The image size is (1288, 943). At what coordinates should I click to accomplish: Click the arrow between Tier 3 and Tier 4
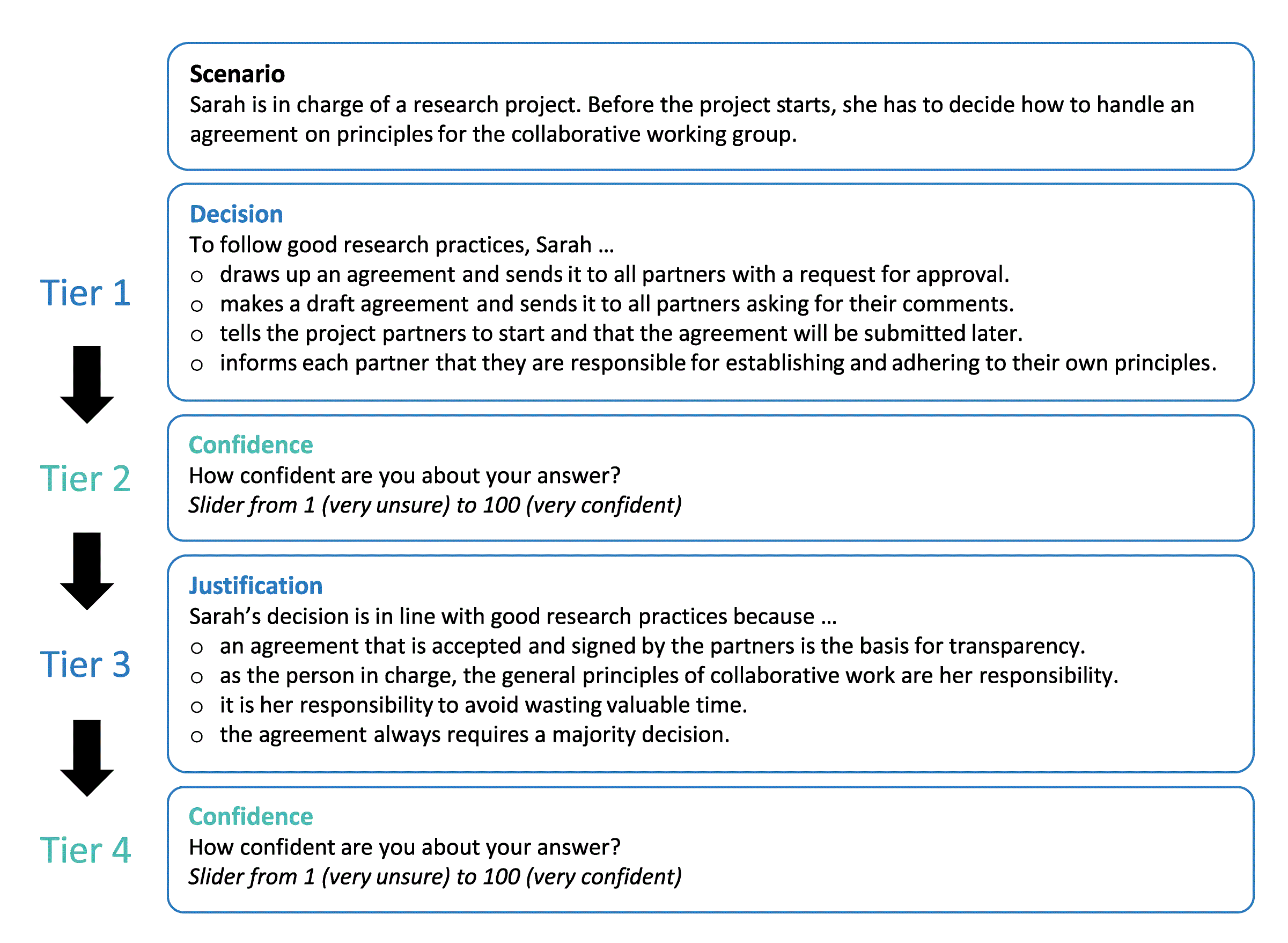coord(87,758)
